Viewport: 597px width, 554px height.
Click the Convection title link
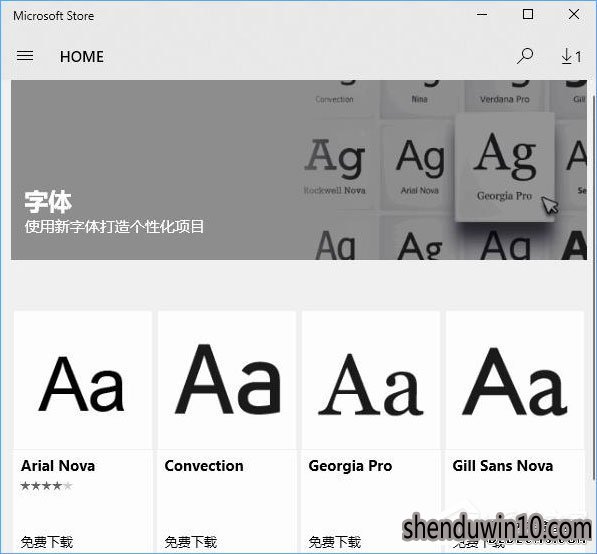pos(204,466)
